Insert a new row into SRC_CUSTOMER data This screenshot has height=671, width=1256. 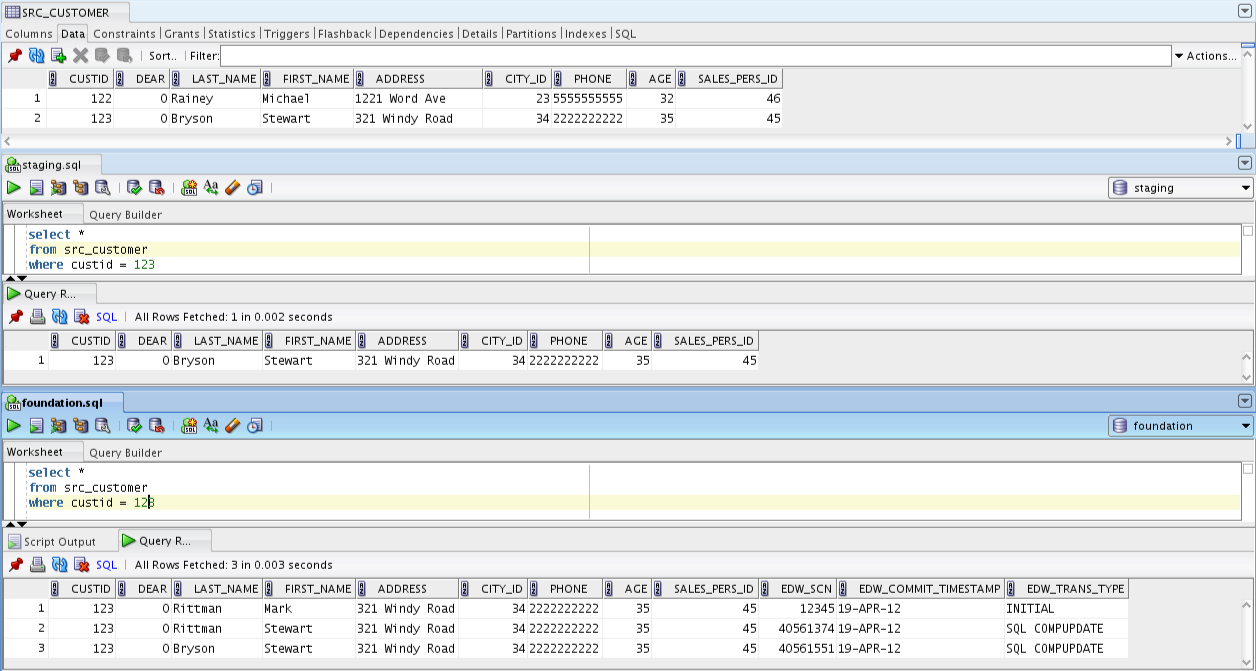click(59, 56)
